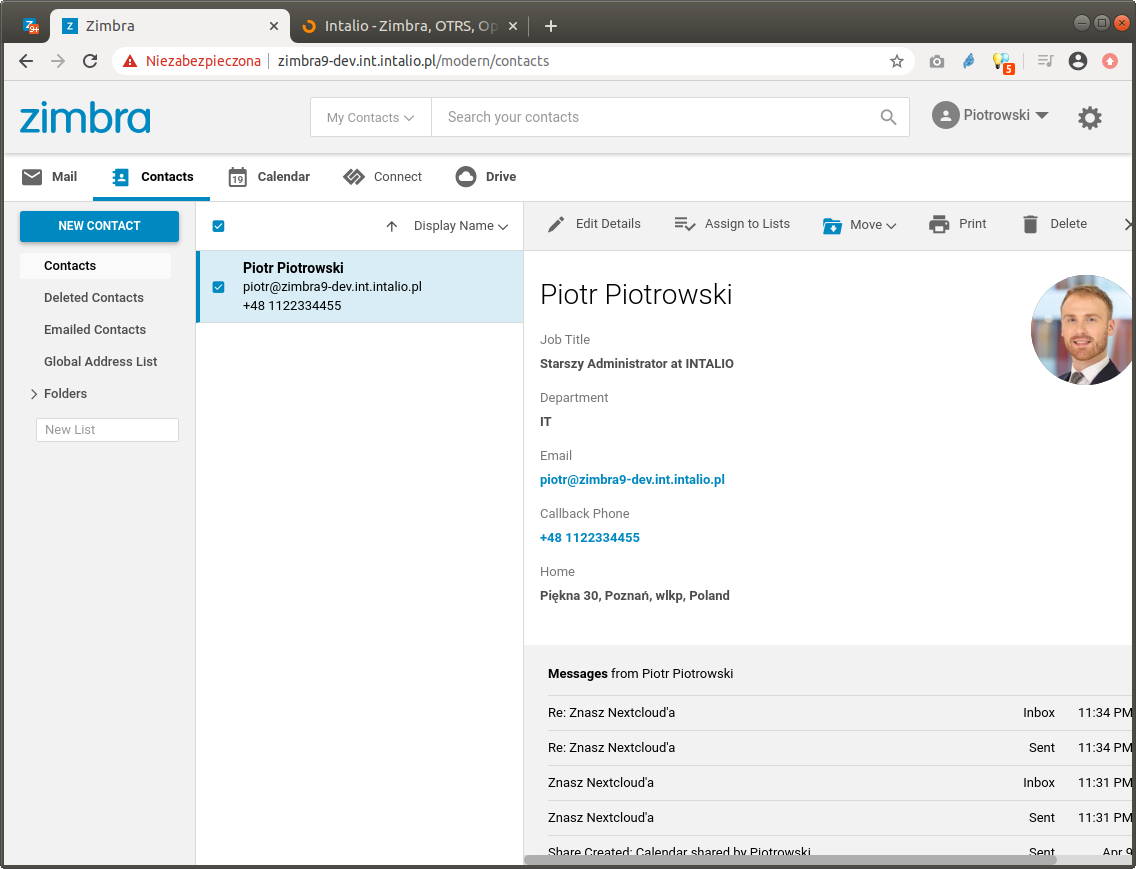
Task: Open Sent message Re: Znasz Nextcloud'a
Action: [840, 748]
